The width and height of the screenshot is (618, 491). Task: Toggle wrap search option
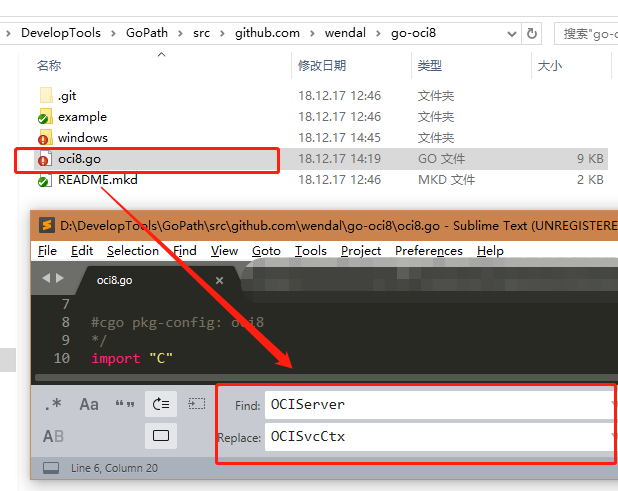(161, 404)
